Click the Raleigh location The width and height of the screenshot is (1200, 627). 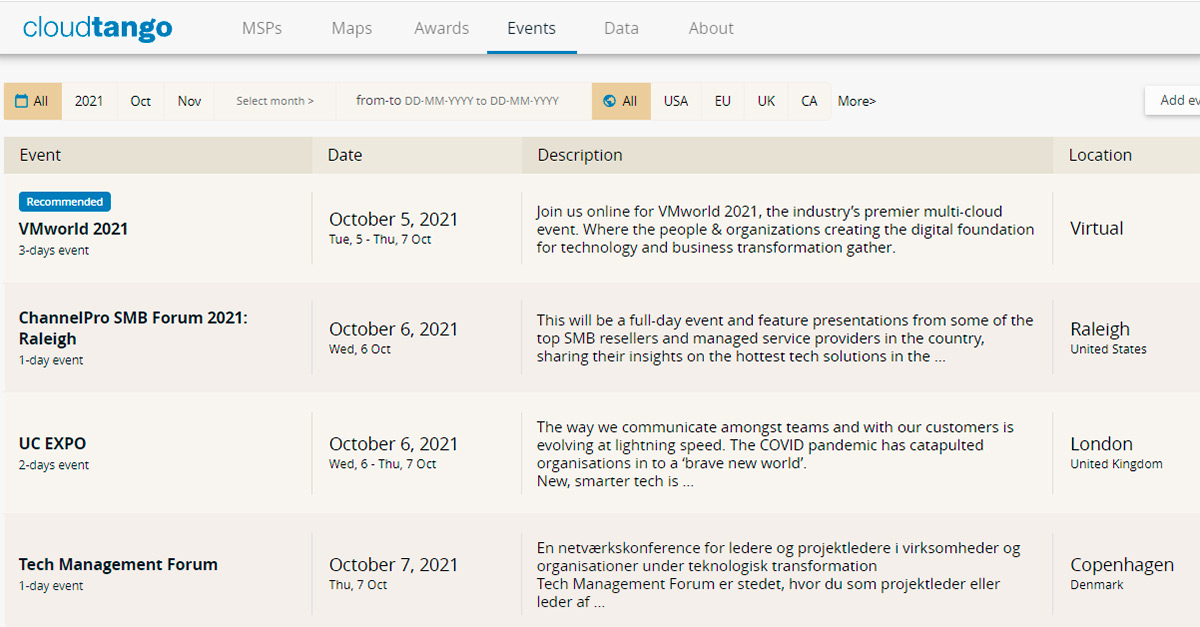tap(1100, 329)
